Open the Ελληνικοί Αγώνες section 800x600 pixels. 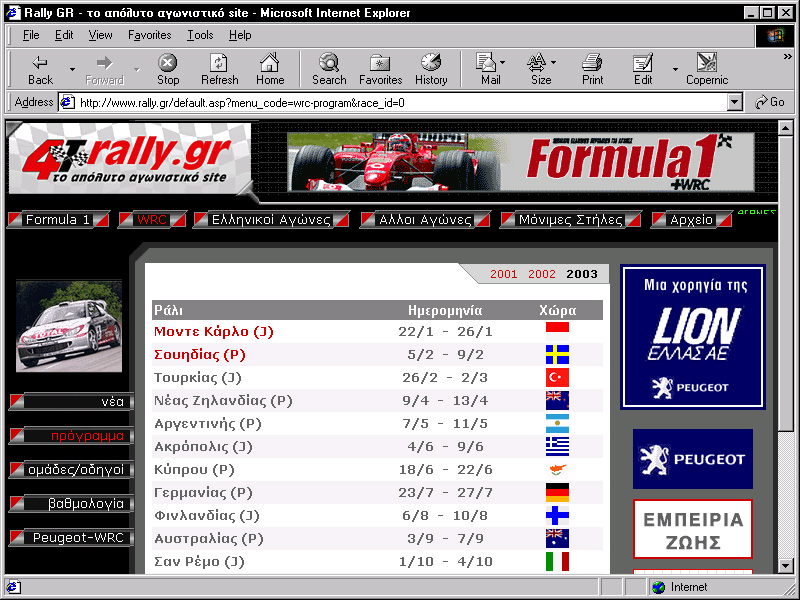271,220
